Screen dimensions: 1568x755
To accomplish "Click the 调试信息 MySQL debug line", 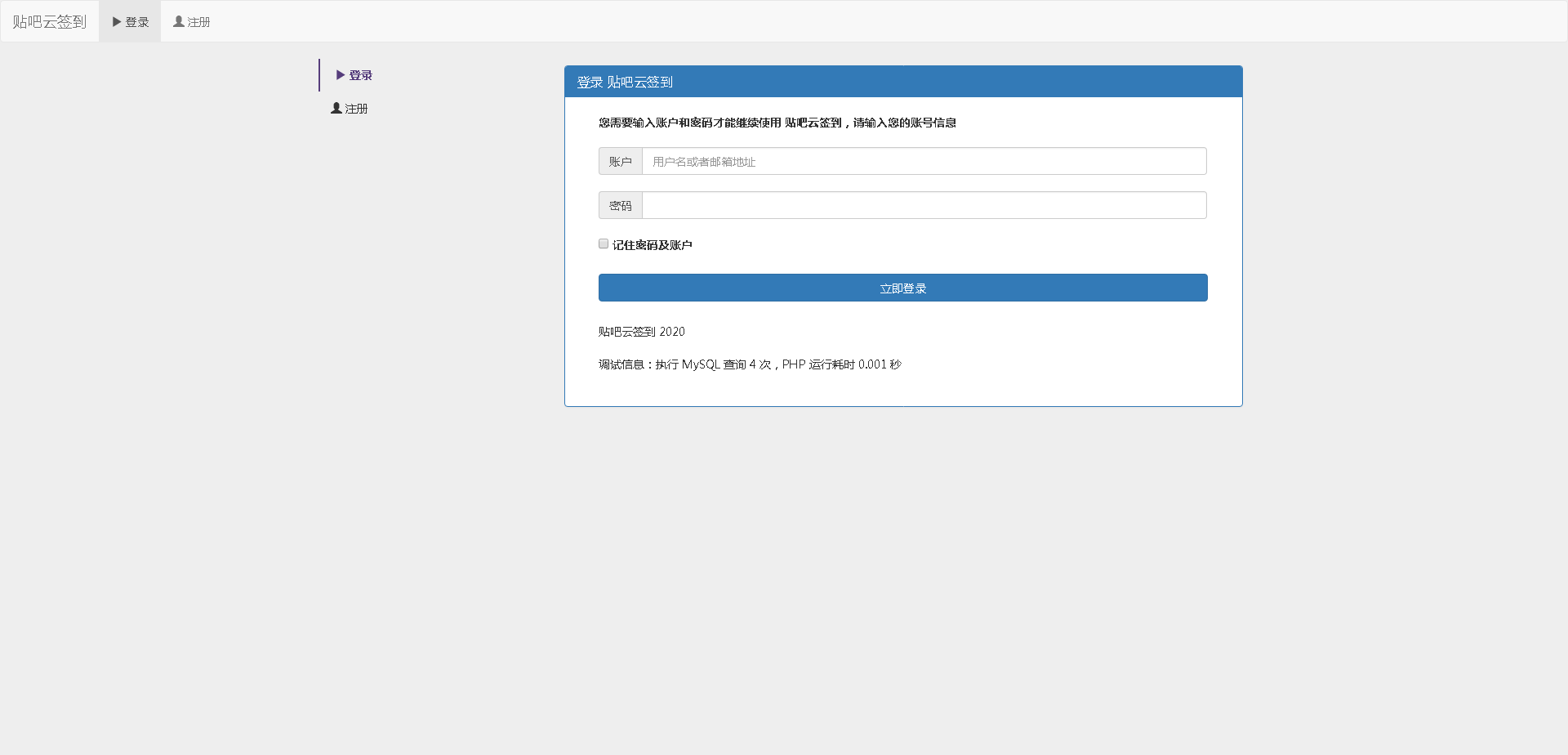I will pyautogui.click(x=749, y=364).
